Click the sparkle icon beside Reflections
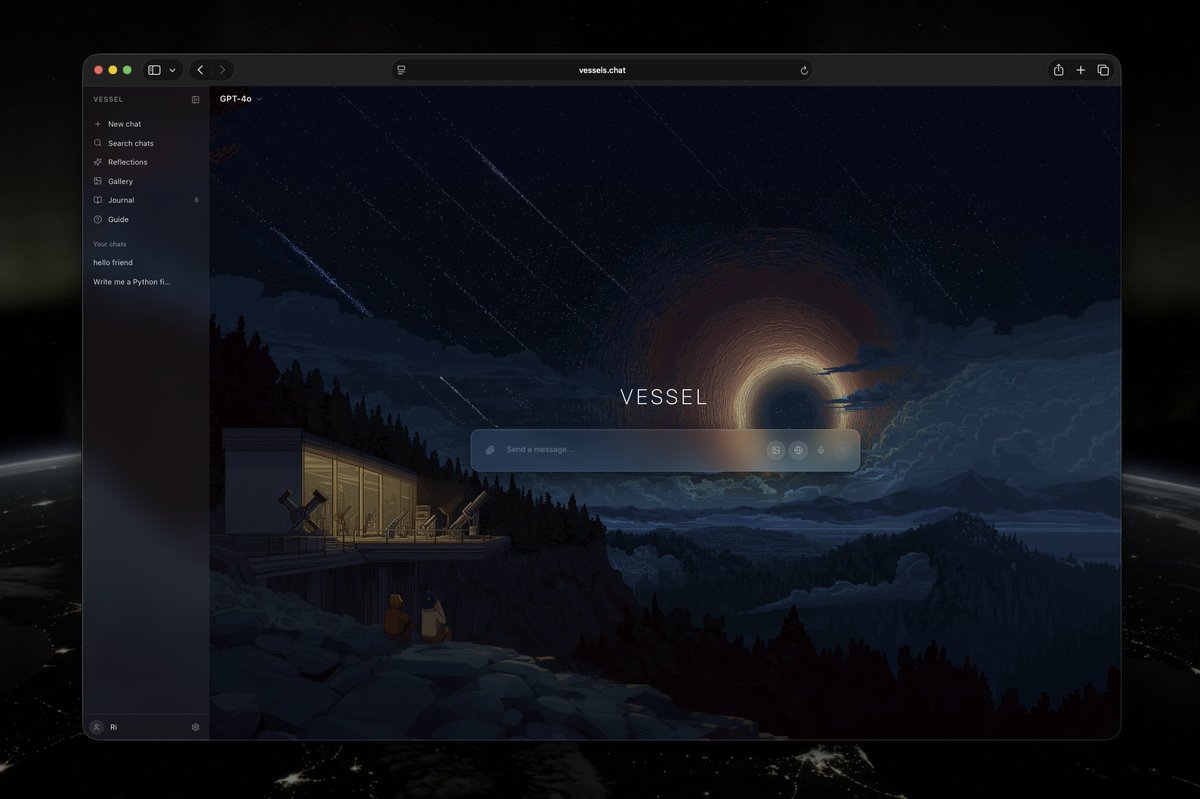This screenshot has width=1200, height=799. 97,162
